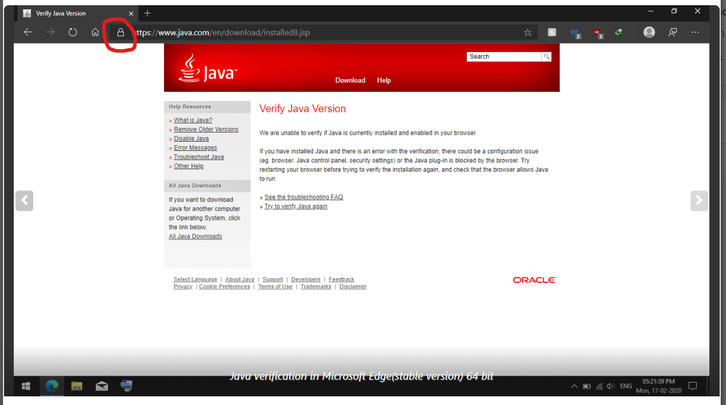The image size is (726, 405).
Task: Click the Verify Java Version heading
Action: (x=302, y=109)
